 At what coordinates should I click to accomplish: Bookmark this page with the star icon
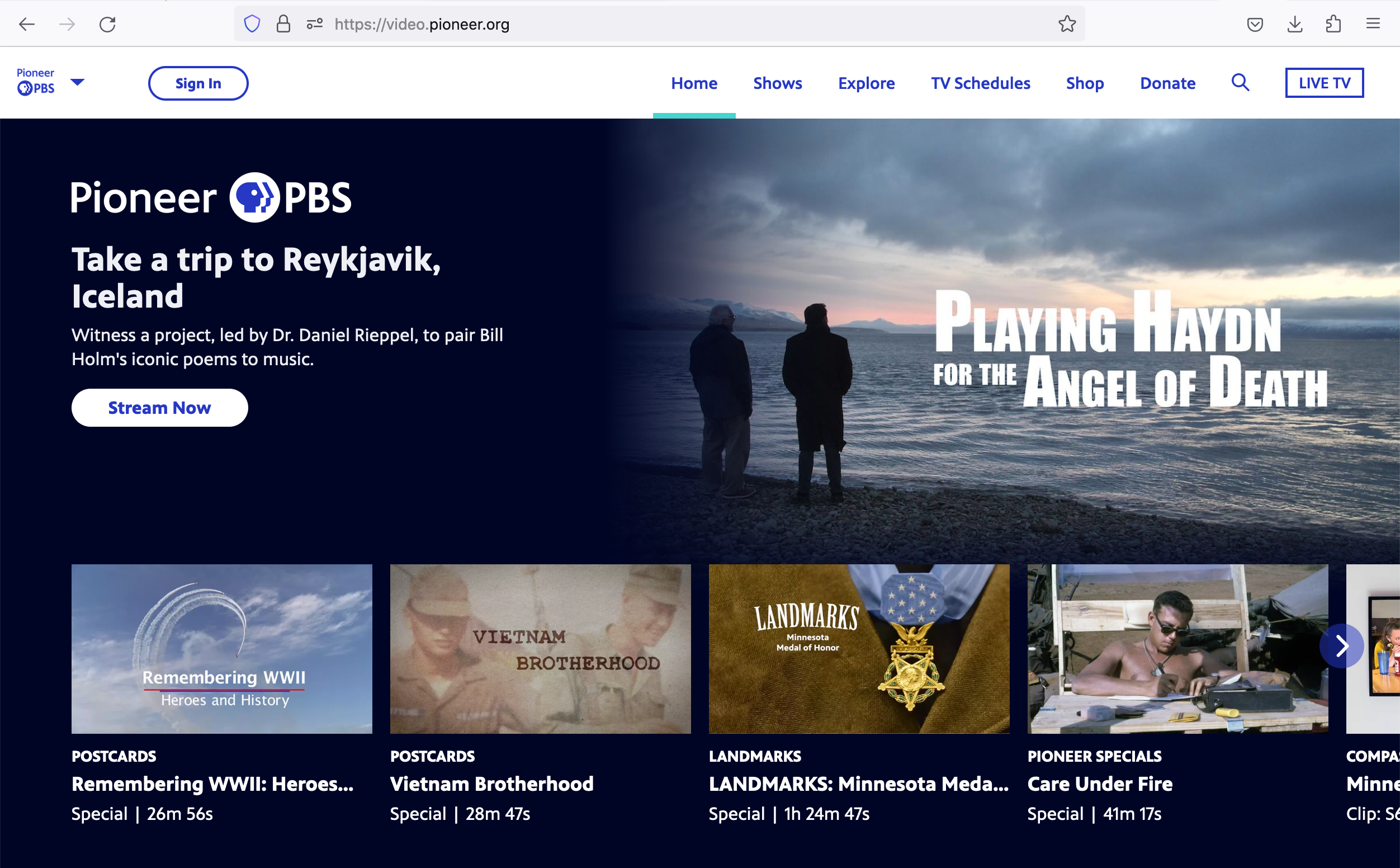point(1067,24)
